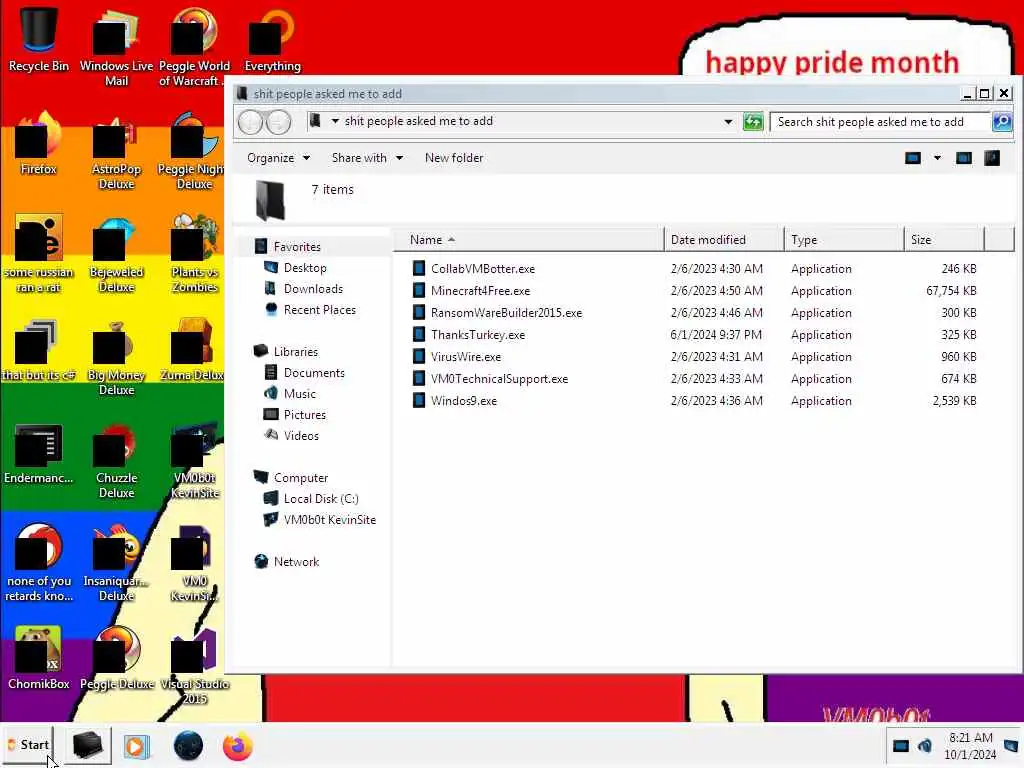This screenshot has height=768, width=1024.
Task: Click Firefox icon in the taskbar
Action: pos(238,746)
